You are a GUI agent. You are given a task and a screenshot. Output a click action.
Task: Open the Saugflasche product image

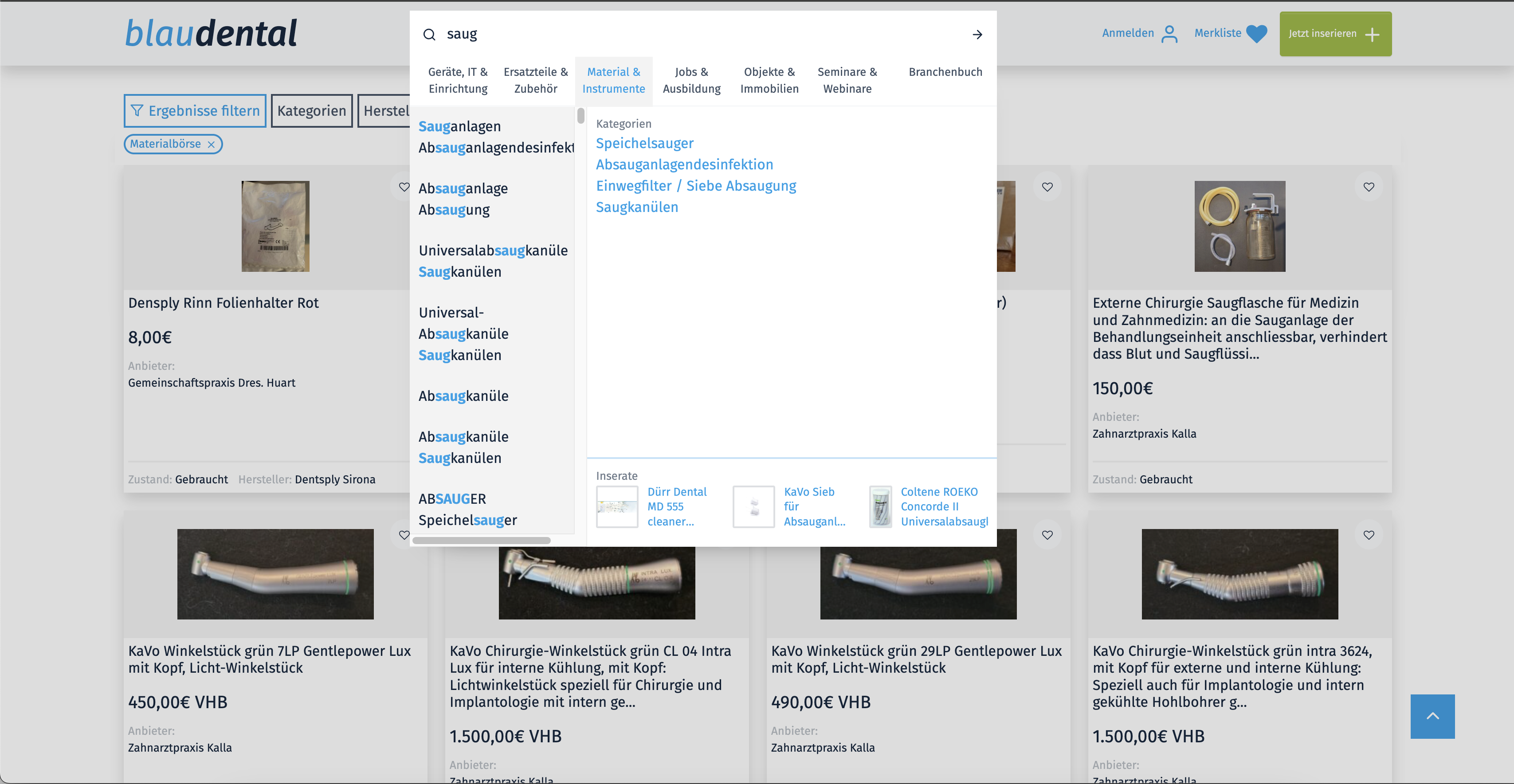pyautogui.click(x=1239, y=226)
